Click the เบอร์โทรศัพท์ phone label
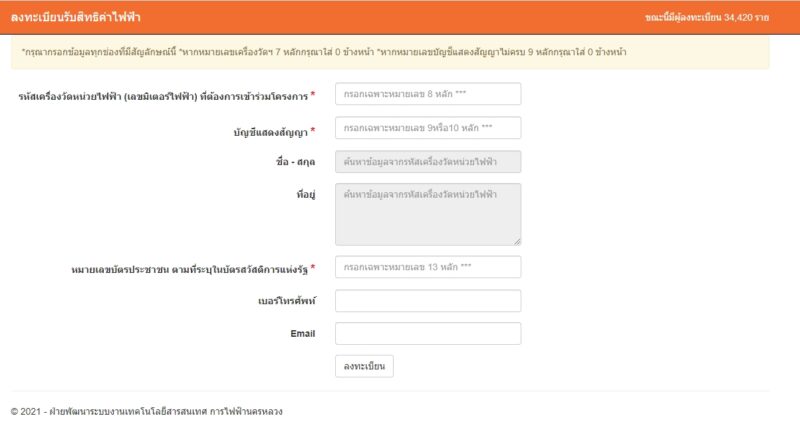This screenshot has width=800, height=426. (286, 300)
